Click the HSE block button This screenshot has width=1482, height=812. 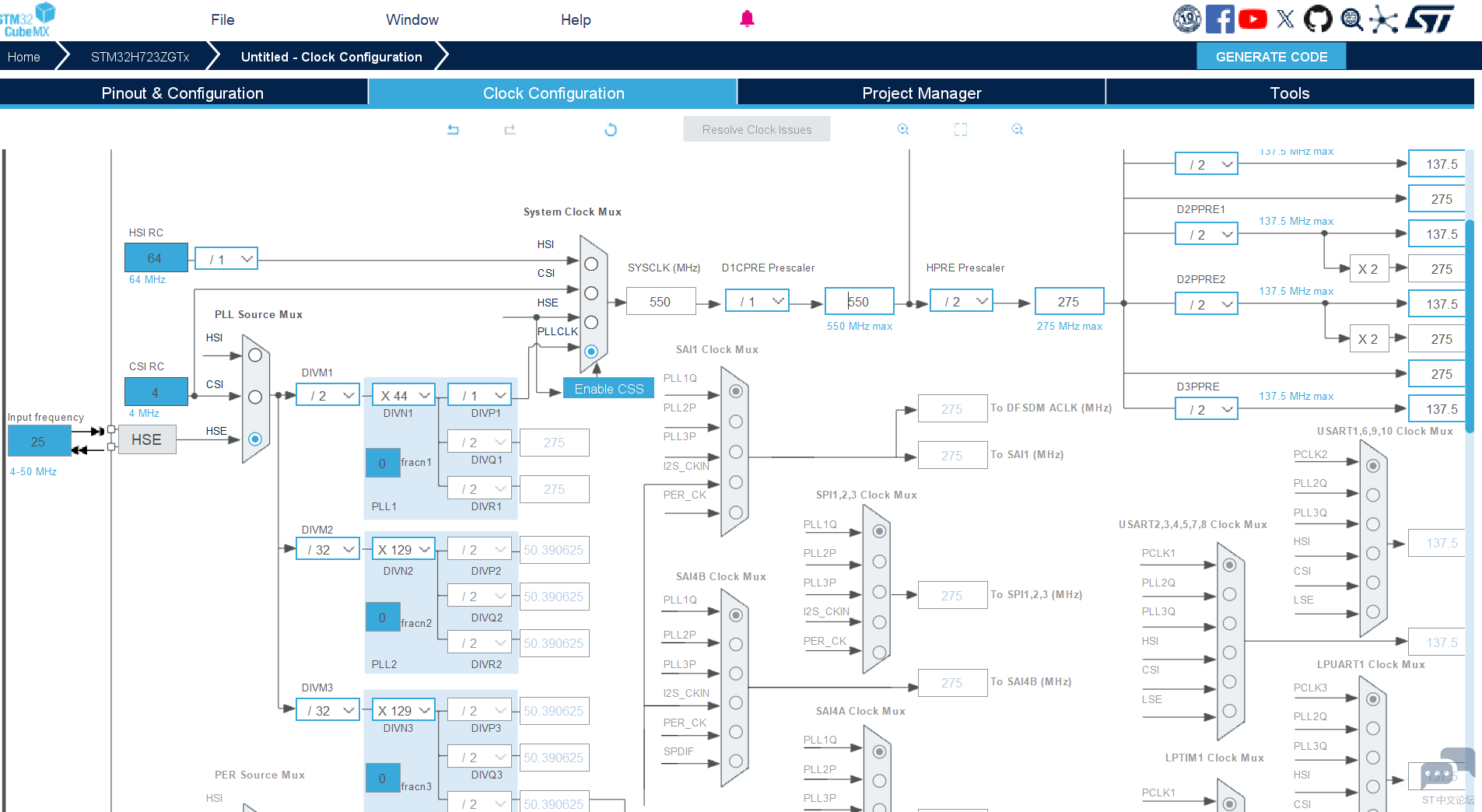[x=146, y=440]
